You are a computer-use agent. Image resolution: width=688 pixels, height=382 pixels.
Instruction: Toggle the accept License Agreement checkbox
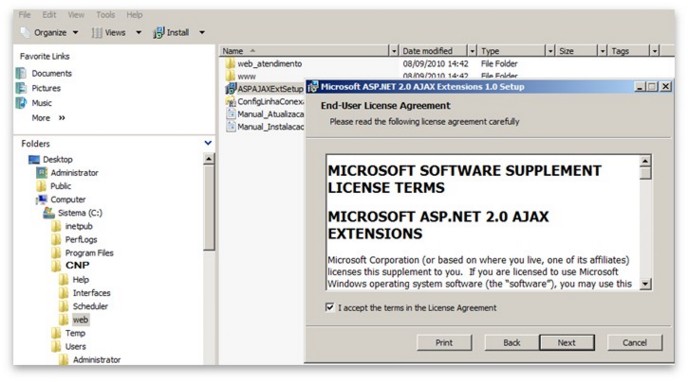click(x=330, y=307)
